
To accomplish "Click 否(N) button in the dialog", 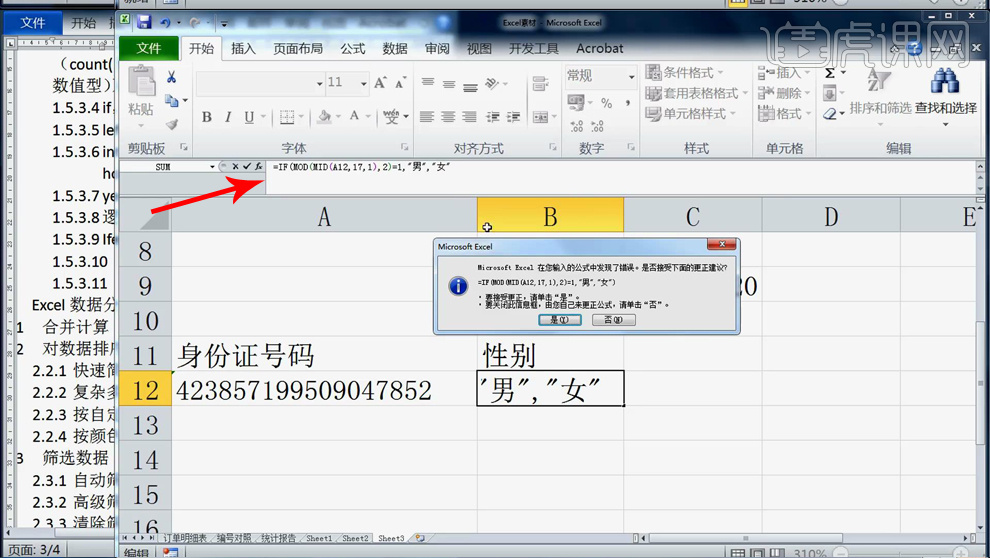I will (x=613, y=320).
